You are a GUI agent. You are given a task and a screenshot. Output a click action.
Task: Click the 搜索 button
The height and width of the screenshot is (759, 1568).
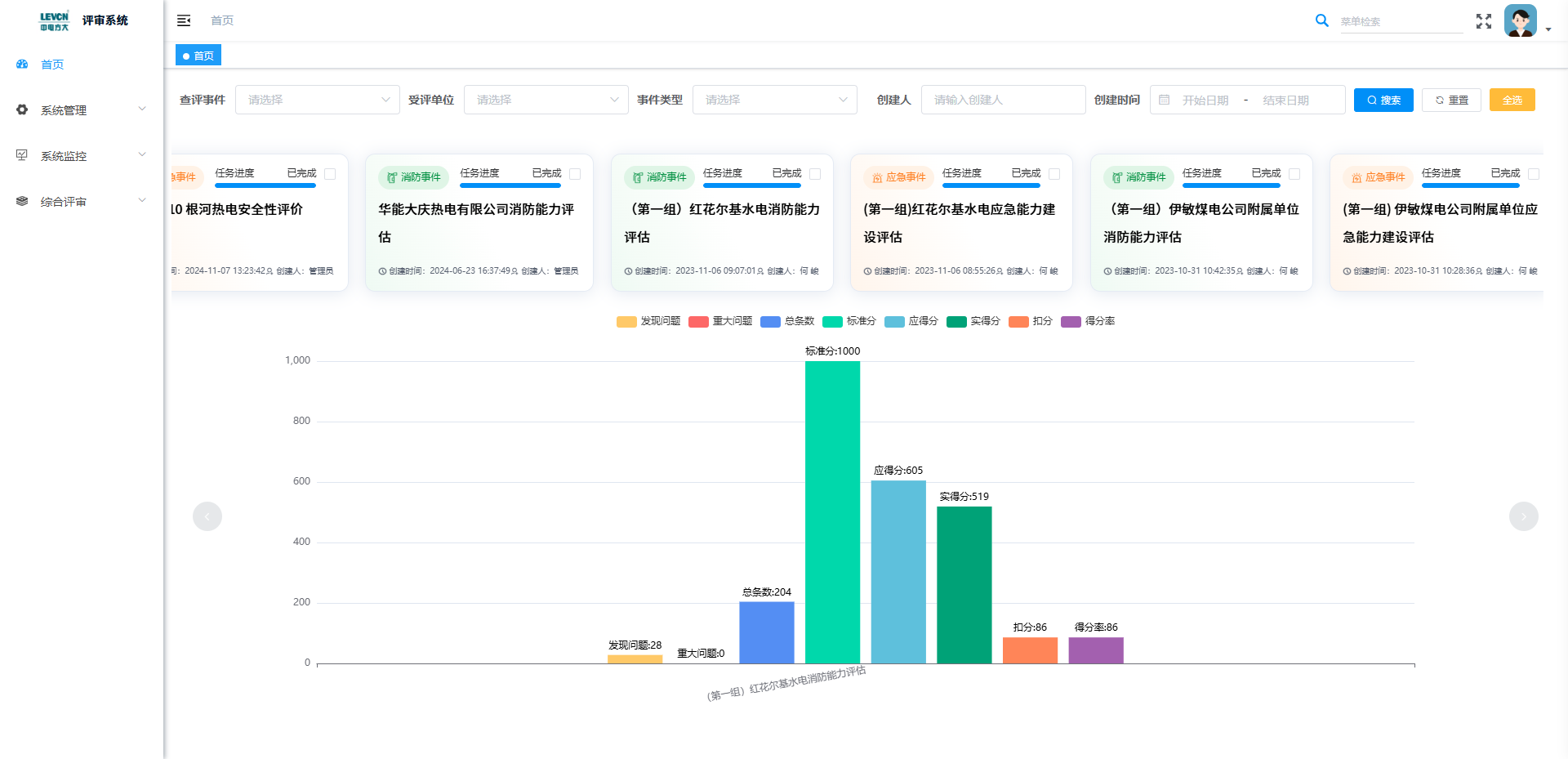point(1383,100)
